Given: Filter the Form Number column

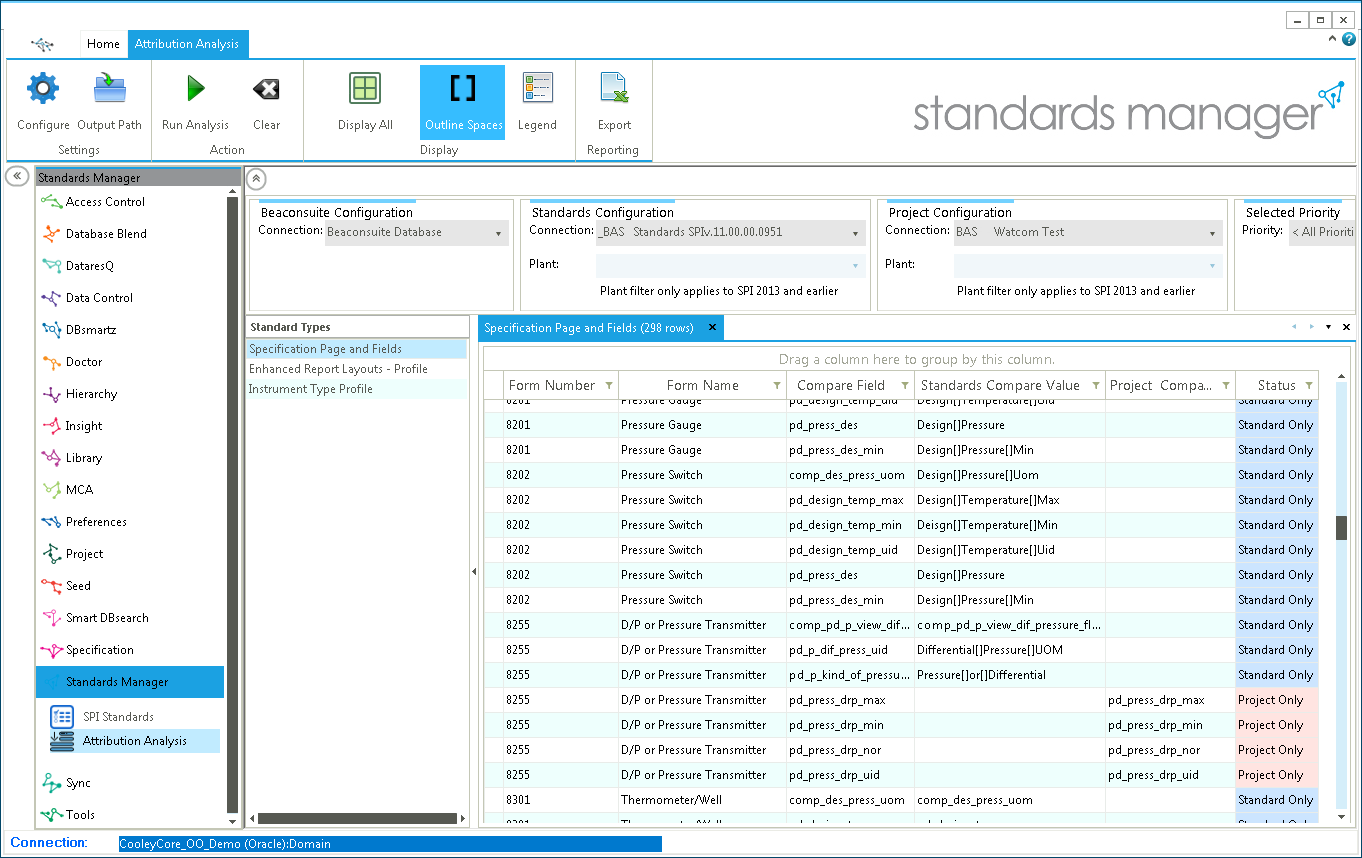Looking at the screenshot, I should point(608,386).
